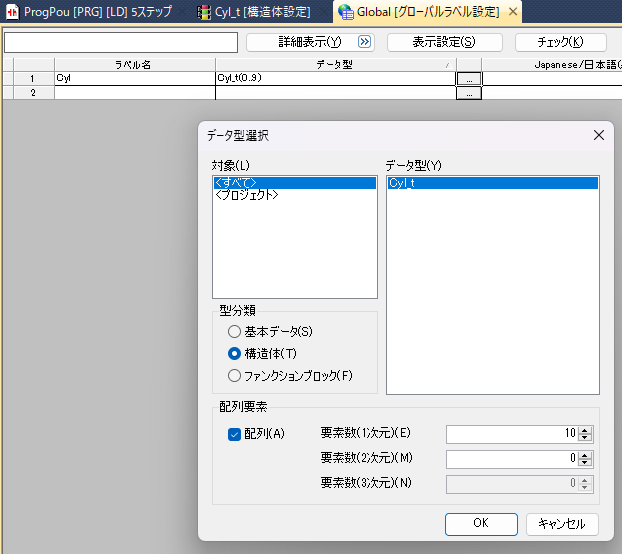
Task: Click the 要素数(2次元) value field
Action: [x=512, y=459]
